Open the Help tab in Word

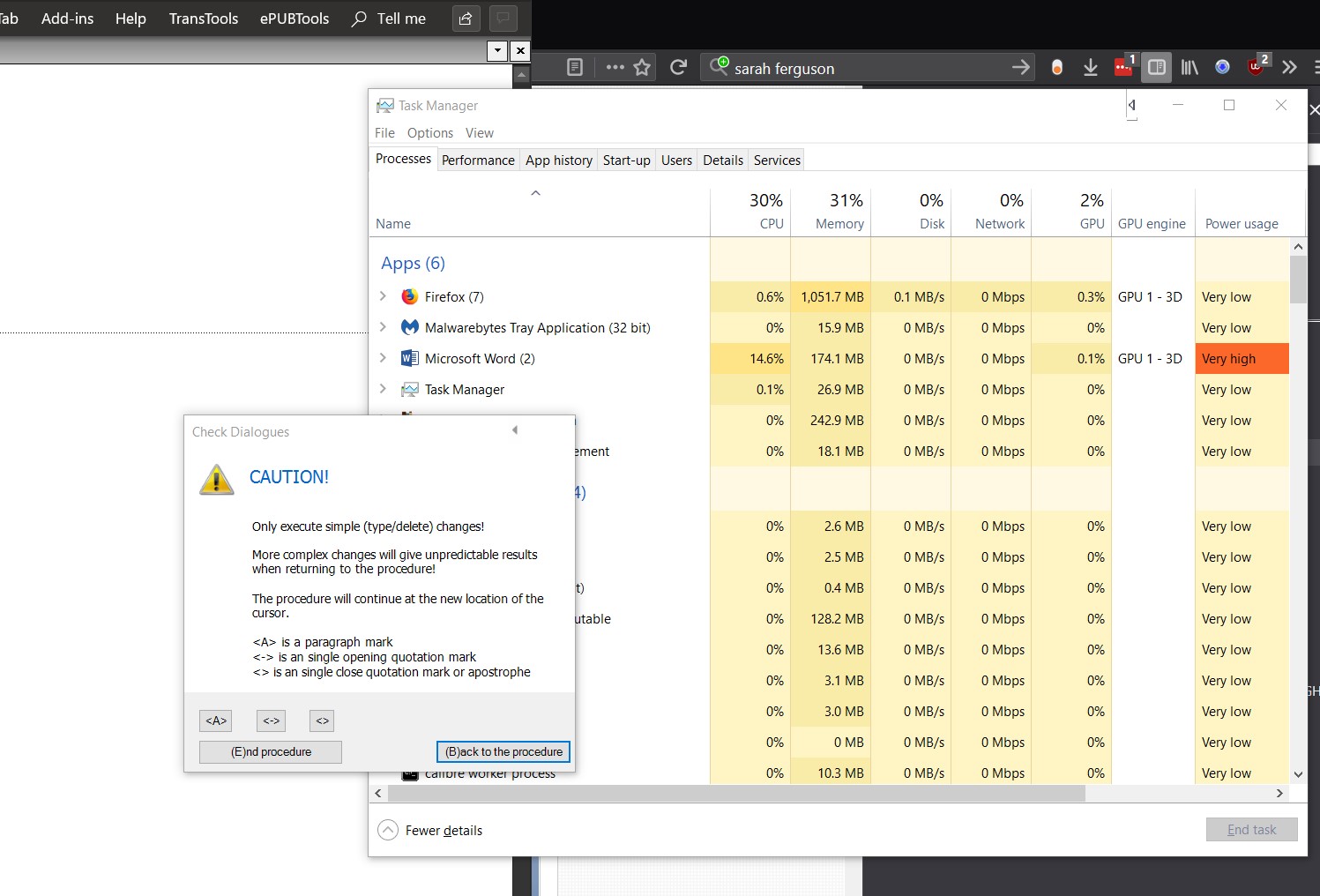point(131,19)
